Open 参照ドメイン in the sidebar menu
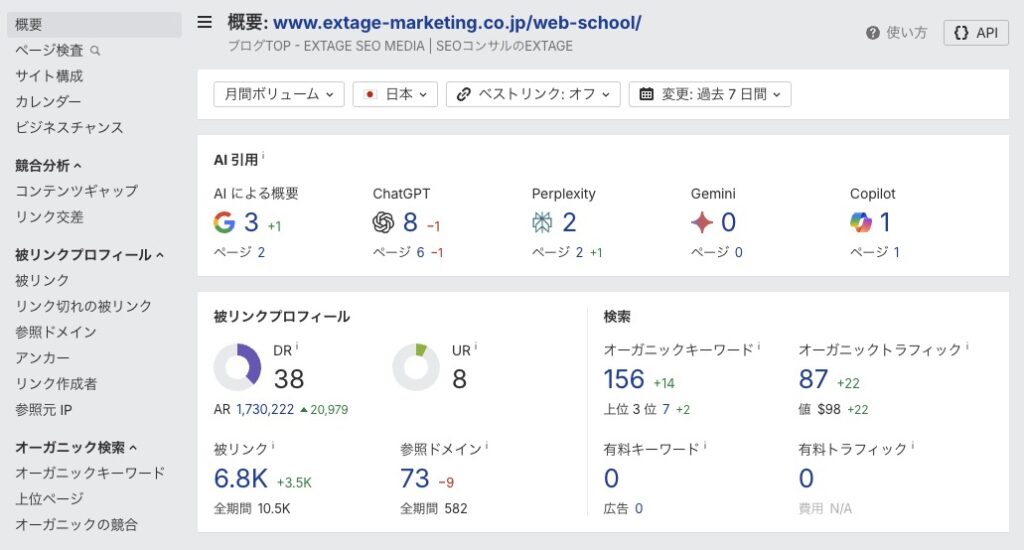This screenshot has width=1024, height=550. click(56, 332)
